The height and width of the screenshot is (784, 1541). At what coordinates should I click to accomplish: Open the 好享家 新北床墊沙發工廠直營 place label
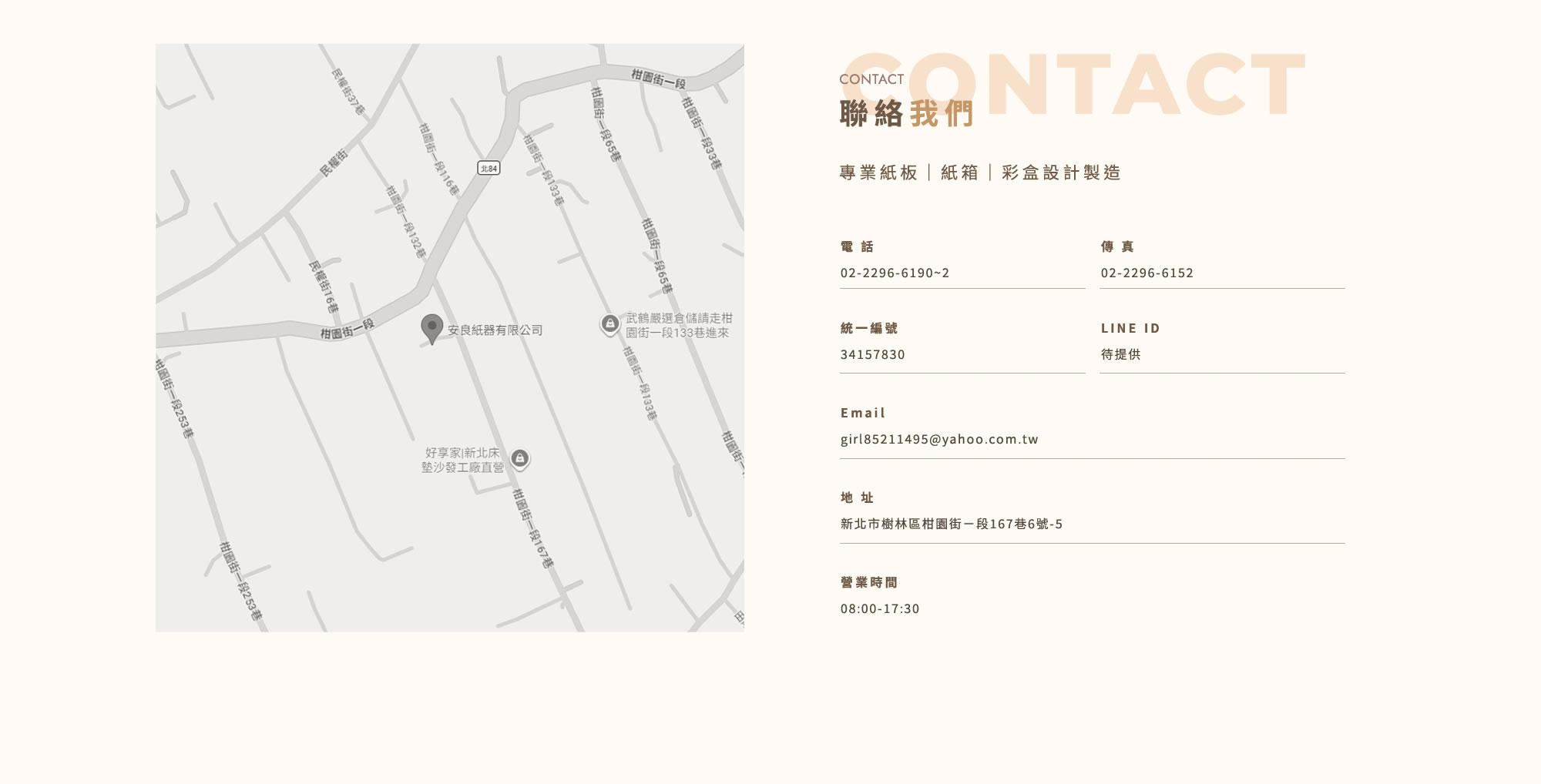coord(462,460)
